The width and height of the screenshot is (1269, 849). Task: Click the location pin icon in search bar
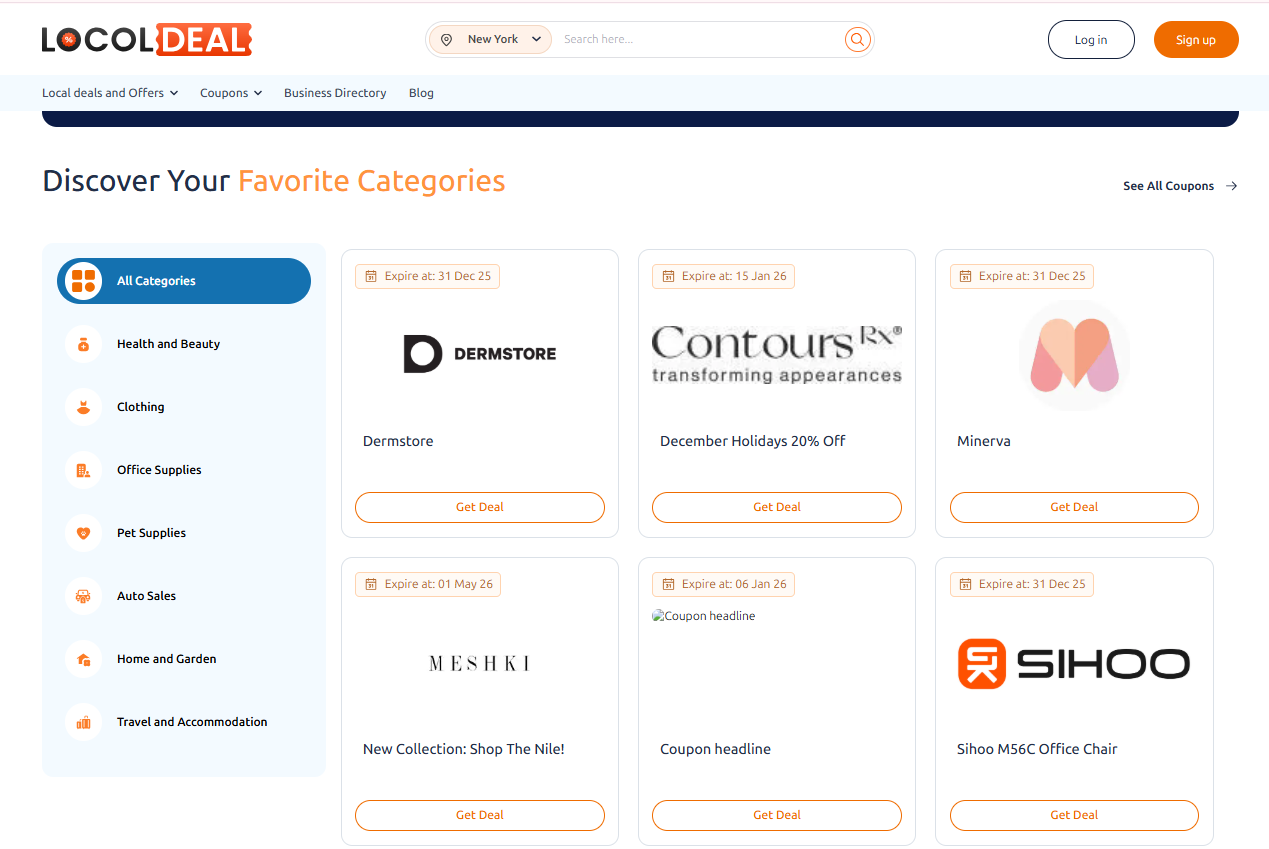[x=446, y=39]
